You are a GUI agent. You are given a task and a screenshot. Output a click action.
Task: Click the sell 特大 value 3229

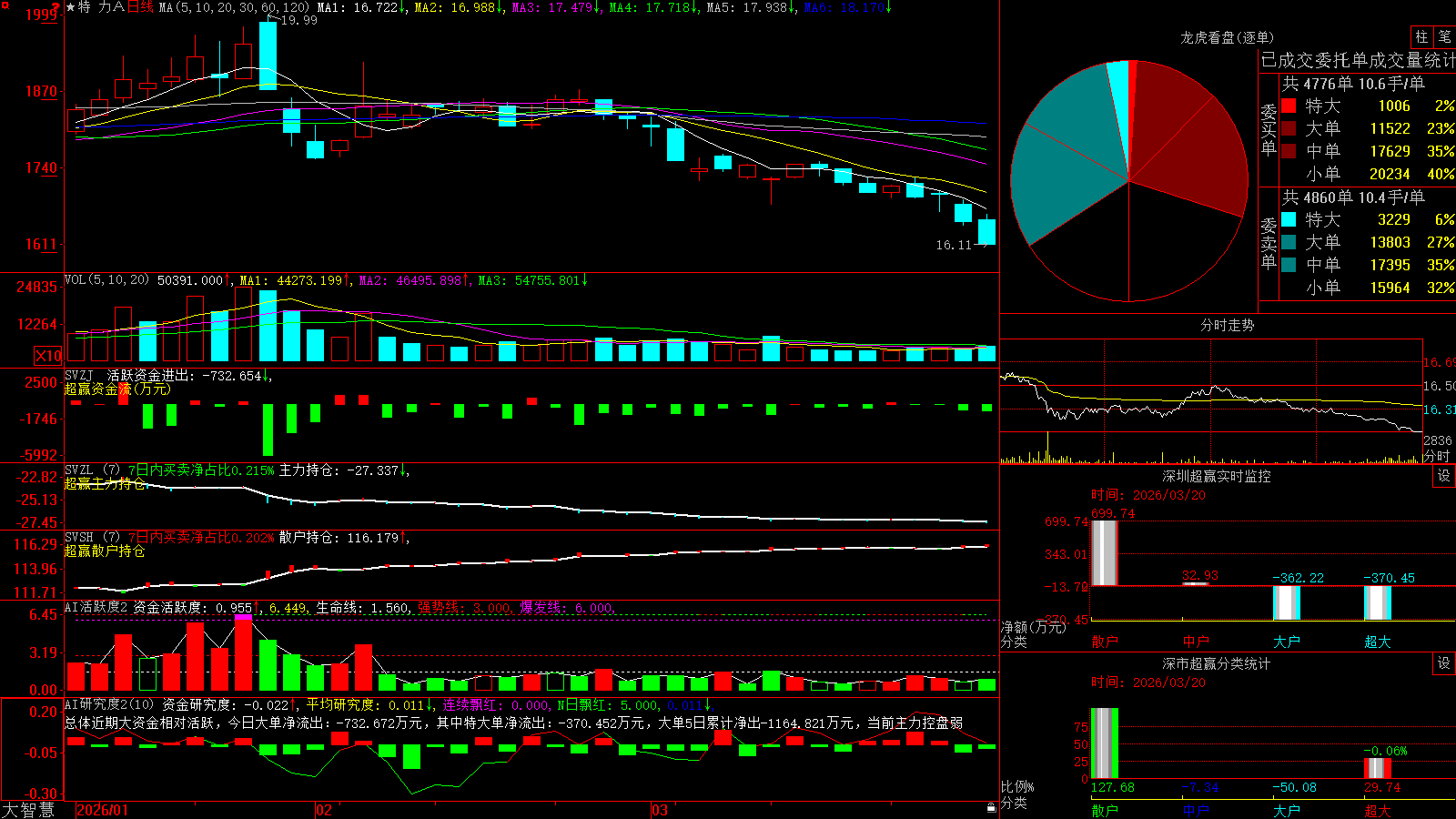pos(1394,219)
